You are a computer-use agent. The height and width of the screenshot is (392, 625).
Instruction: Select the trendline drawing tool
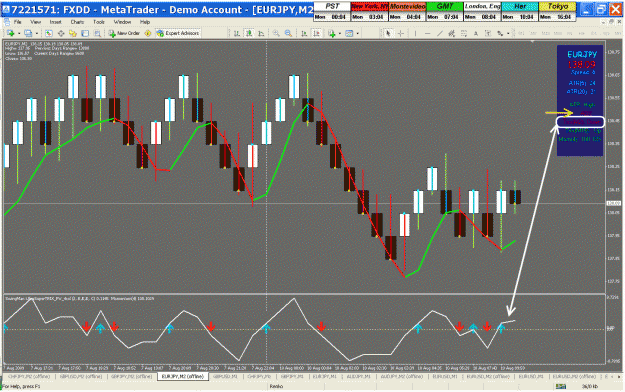[x=440, y=33]
